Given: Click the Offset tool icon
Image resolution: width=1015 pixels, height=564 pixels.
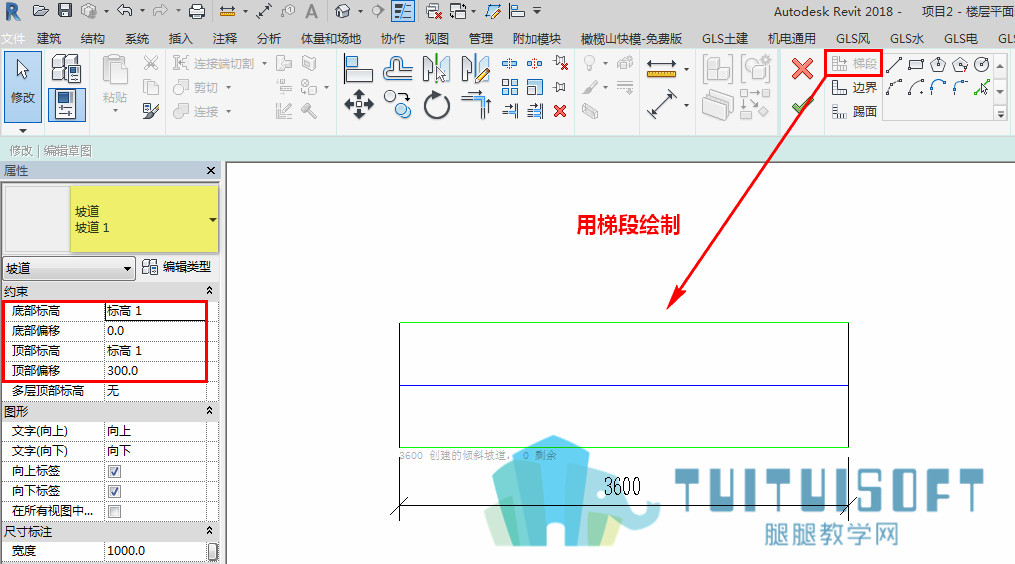Looking at the screenshot, I should click(397, 69).
